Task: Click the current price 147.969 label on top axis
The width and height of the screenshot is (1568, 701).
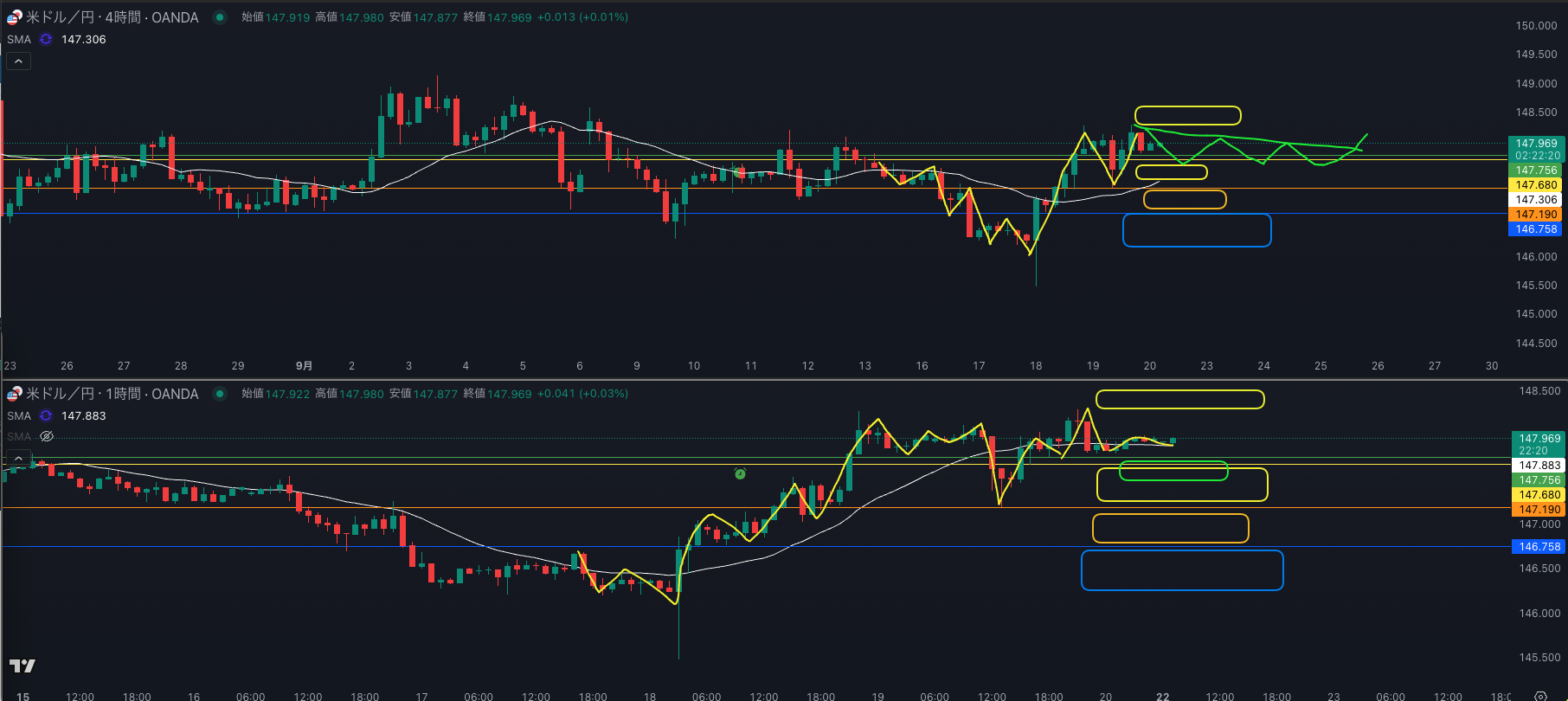Action: 1536,144
